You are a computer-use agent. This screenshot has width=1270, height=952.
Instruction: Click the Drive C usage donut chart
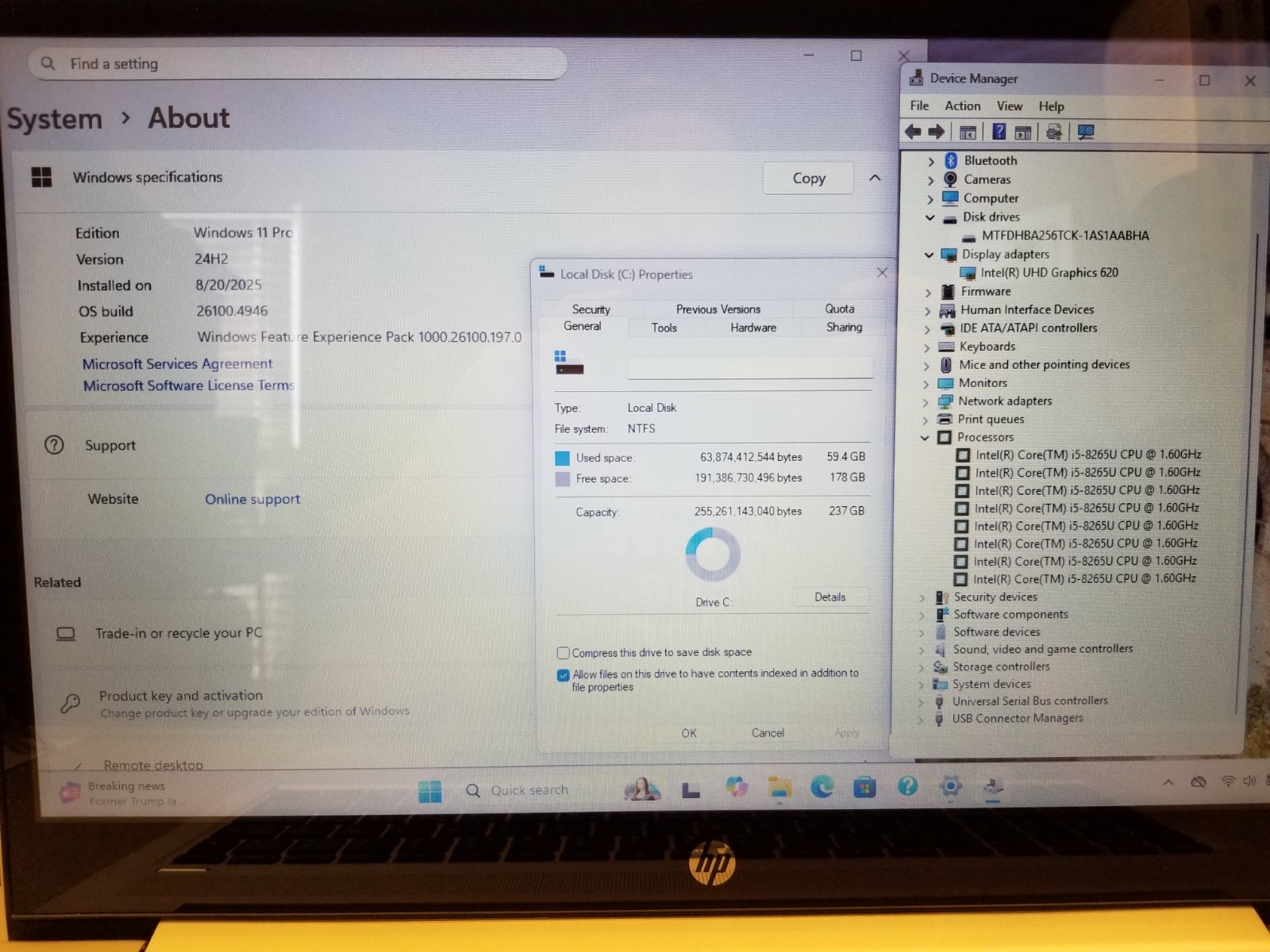tap(713, 555)
